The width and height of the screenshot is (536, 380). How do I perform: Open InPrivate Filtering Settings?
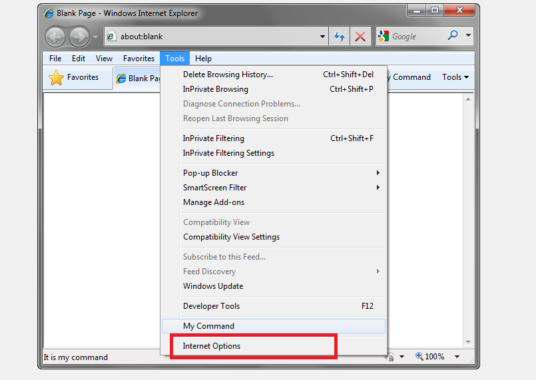(x=274, y=153)
